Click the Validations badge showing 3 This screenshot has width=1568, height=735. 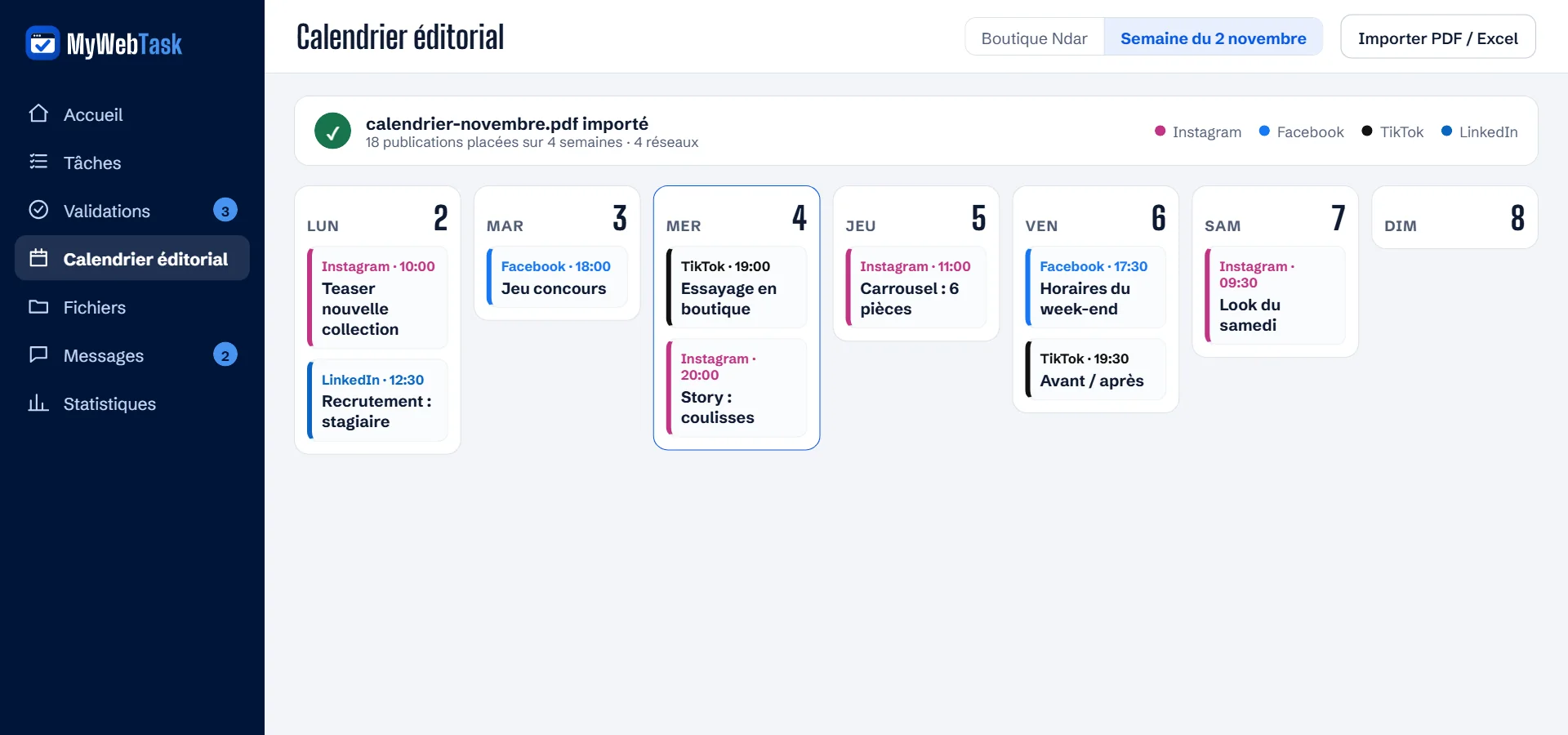point(225,211)
